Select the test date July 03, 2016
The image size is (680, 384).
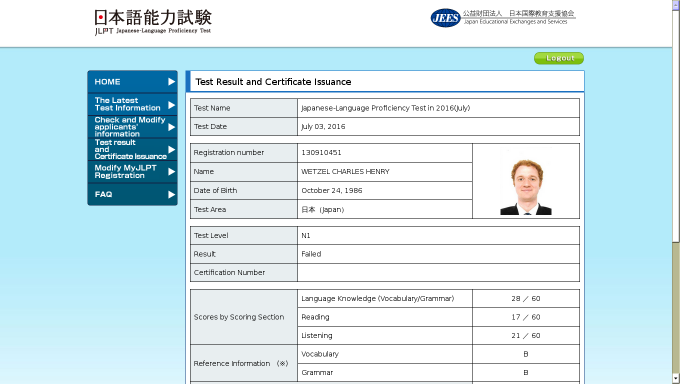click(323, 127)
